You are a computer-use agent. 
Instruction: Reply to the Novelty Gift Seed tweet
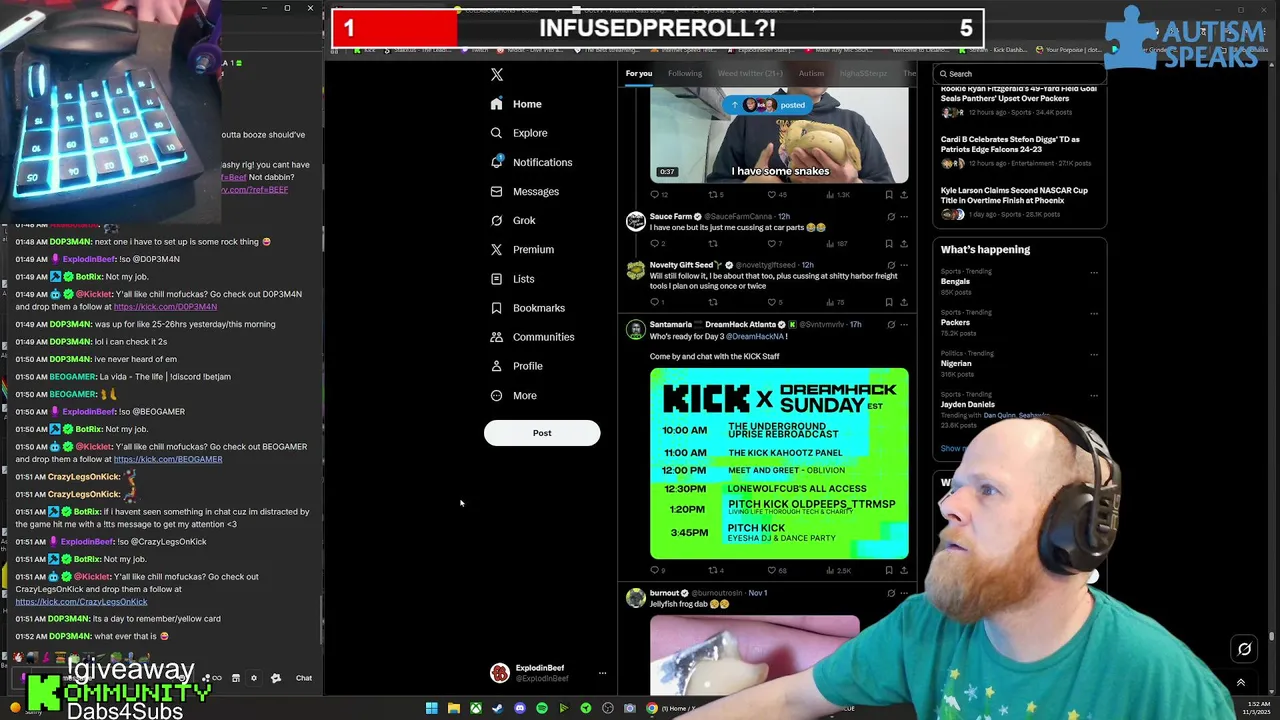(x=655, y=302)
